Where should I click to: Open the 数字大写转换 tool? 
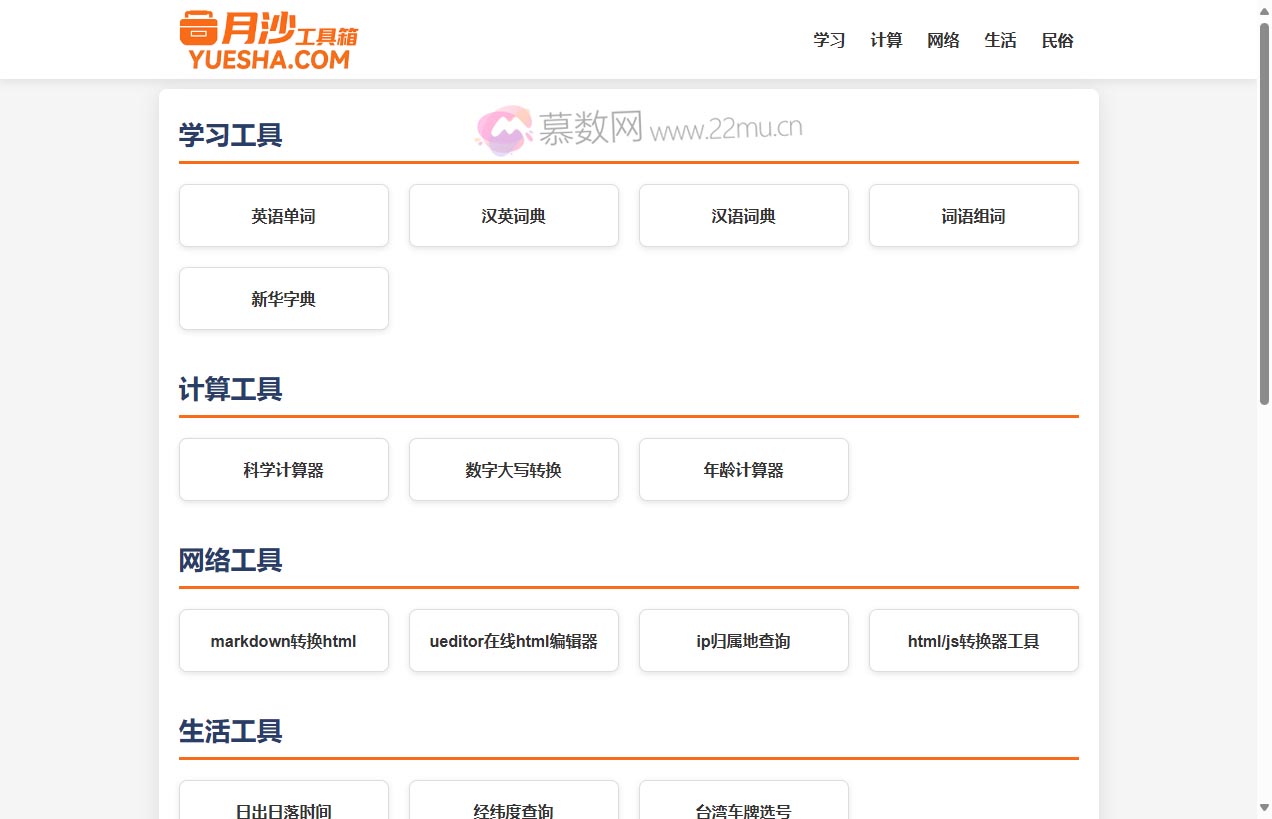click(513, 469)
